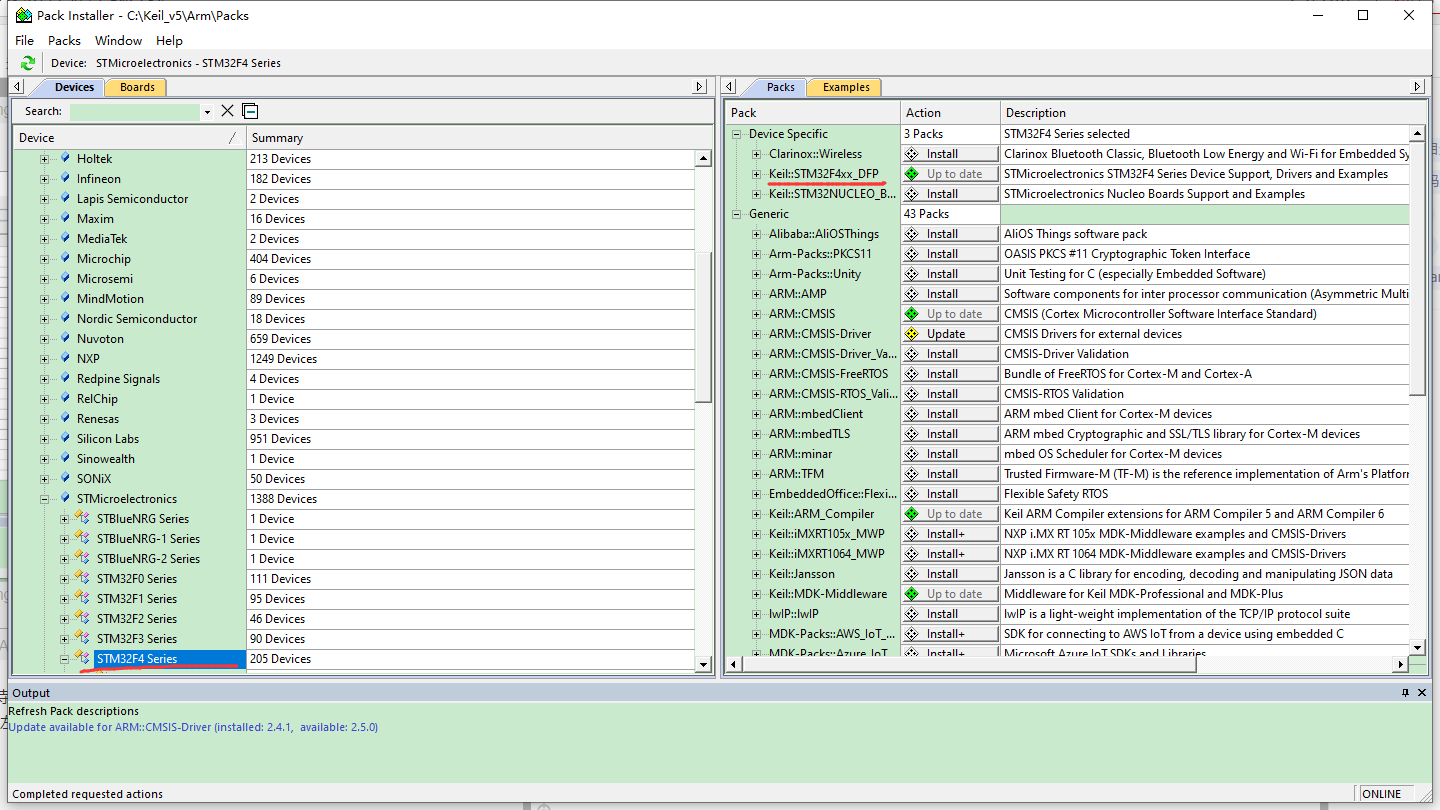Install the Keil::STM32NUCLEO_BSP pack

coord(950,194)
